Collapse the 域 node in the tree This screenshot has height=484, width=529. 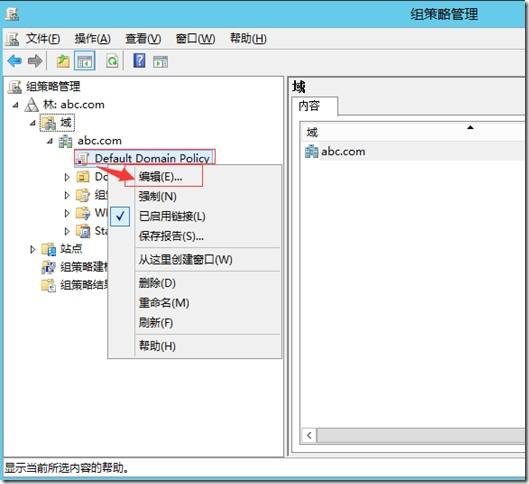pyautogui.click(x=33, y=123)
